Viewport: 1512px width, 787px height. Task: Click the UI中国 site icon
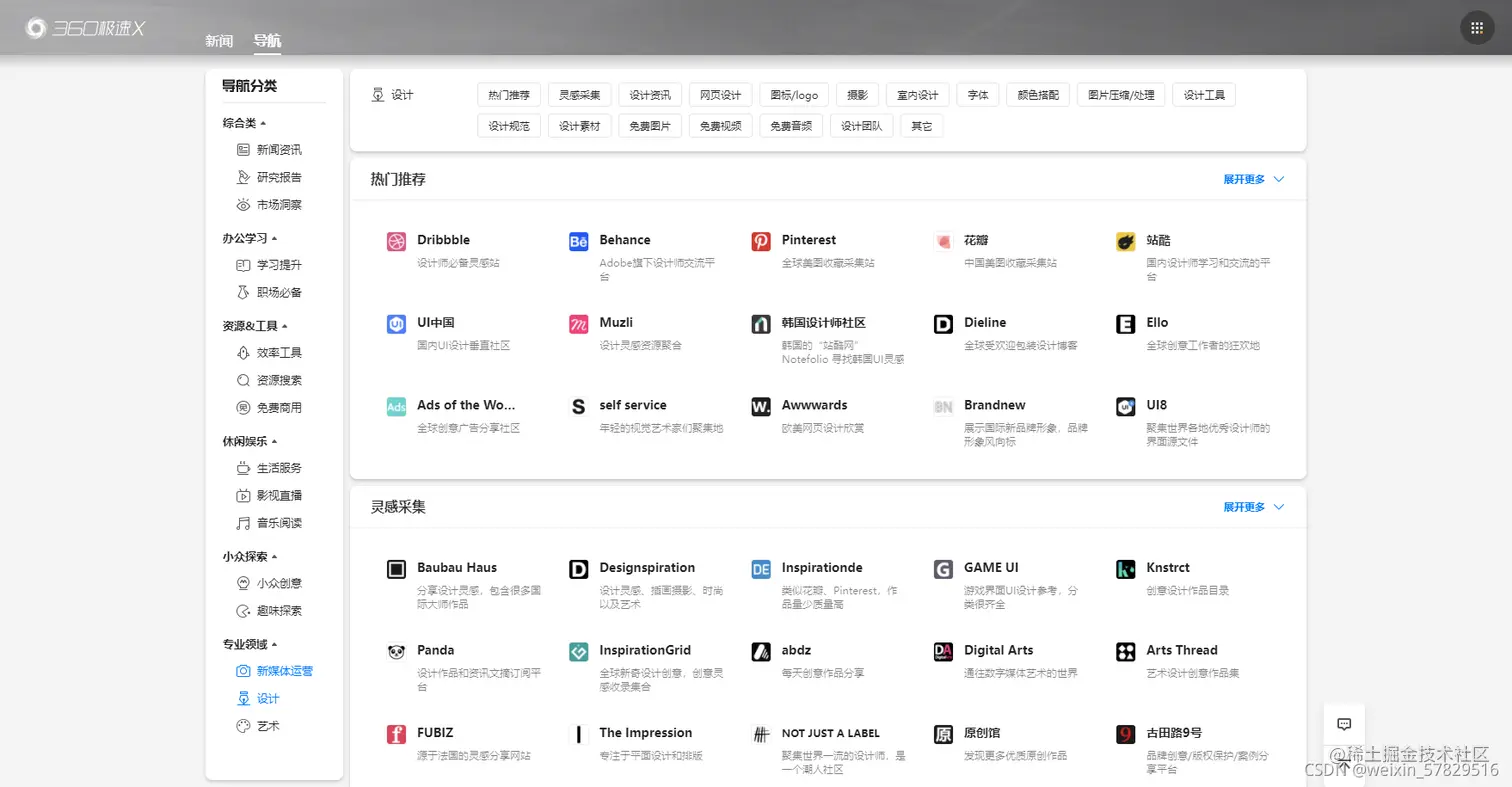click(396, 324)
